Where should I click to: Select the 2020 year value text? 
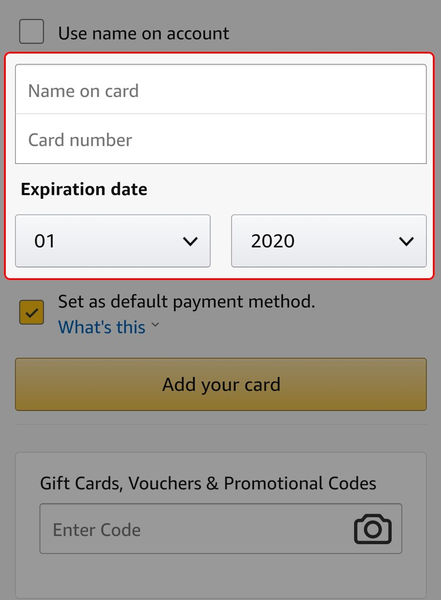273,241
